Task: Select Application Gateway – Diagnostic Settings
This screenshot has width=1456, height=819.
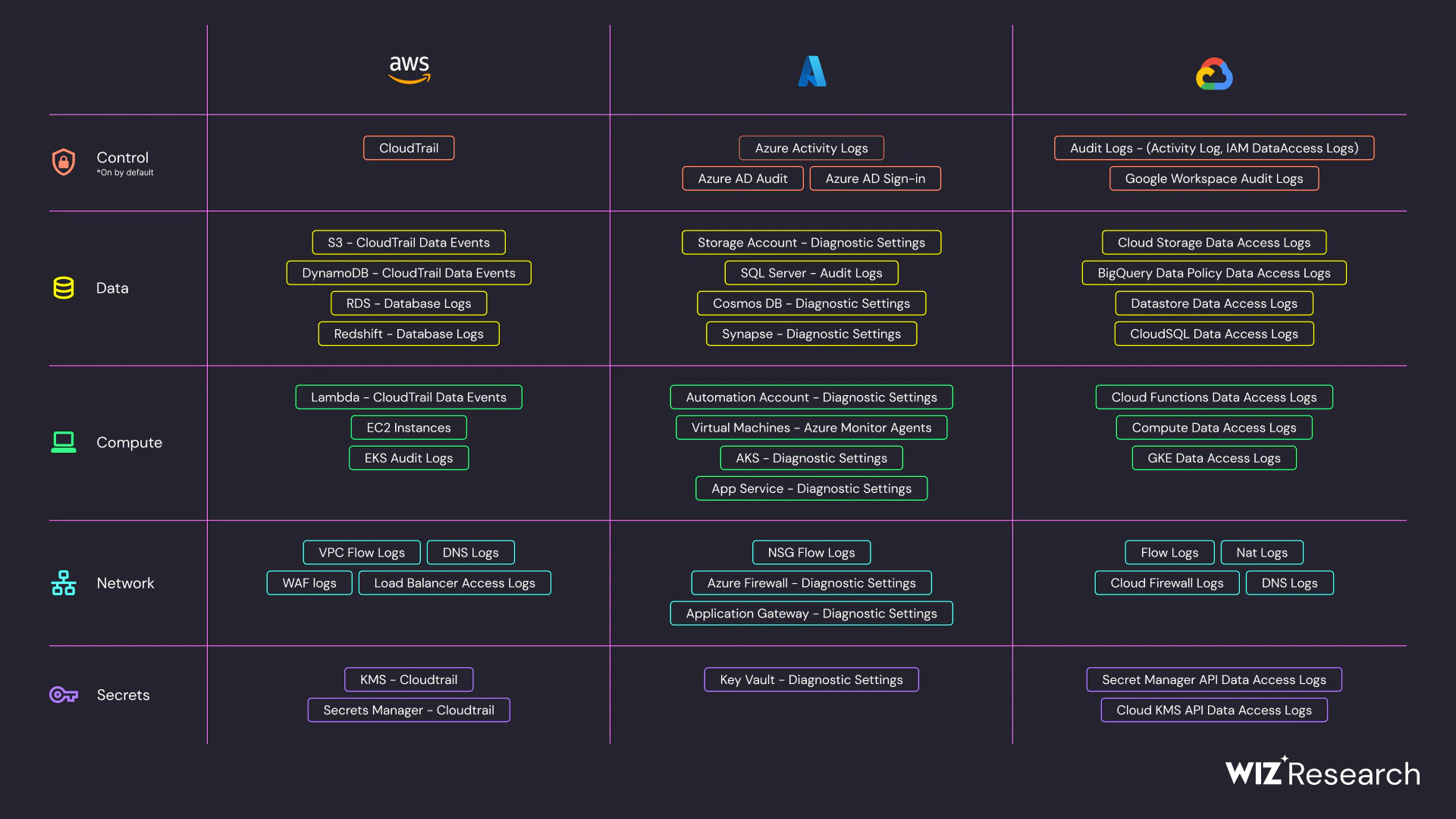Action: pyautogui.click(x=811, y=613)
